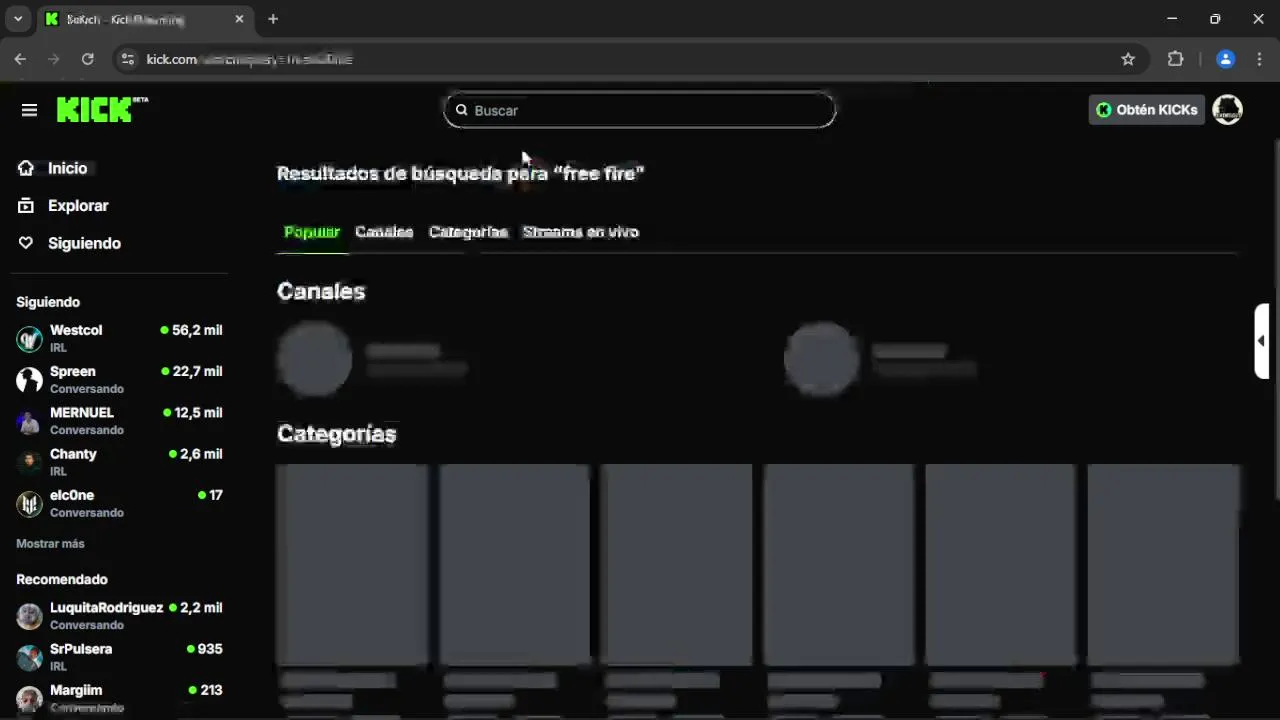Open Chrome three-dot menu

[1259, 59]
